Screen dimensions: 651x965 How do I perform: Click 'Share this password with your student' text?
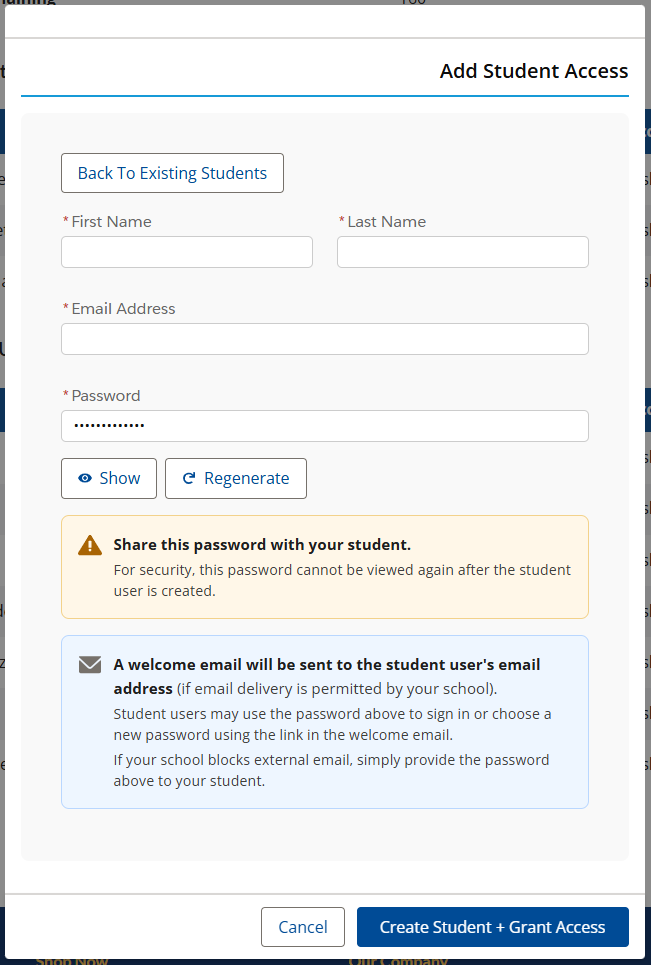pos(262,545)
